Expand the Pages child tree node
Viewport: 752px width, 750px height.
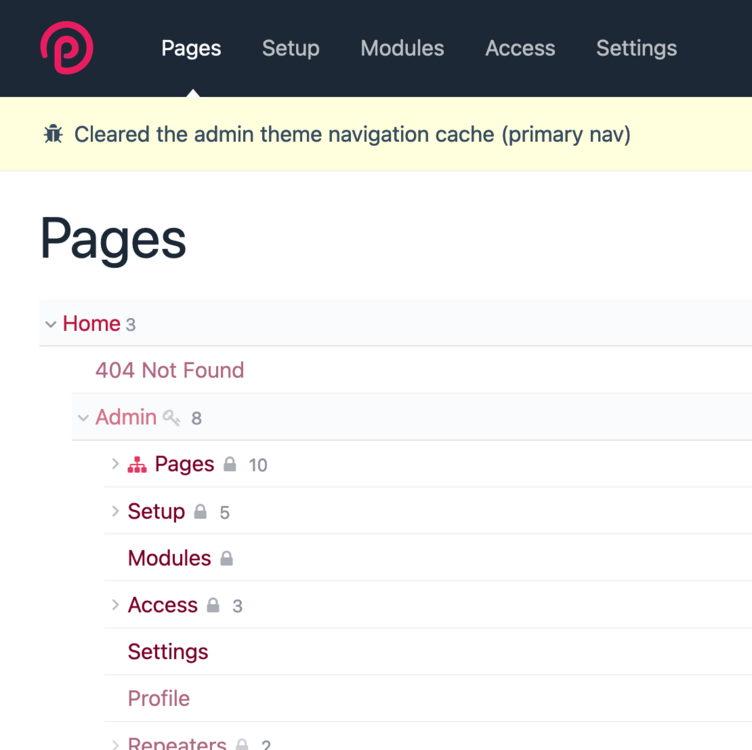point(115,464)
